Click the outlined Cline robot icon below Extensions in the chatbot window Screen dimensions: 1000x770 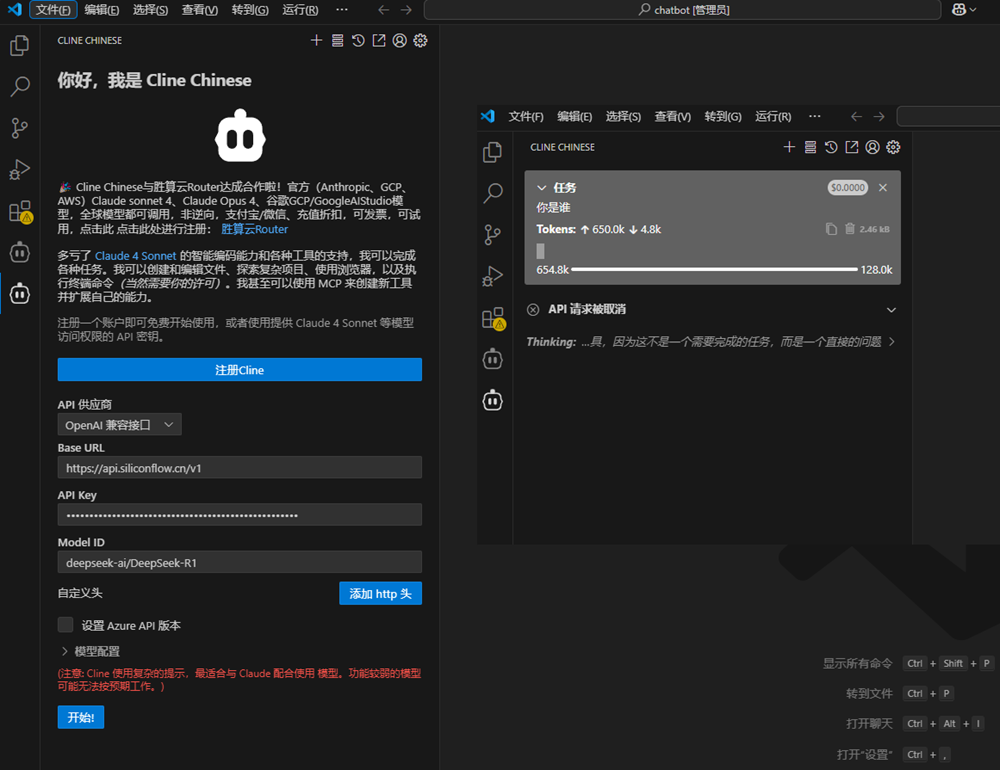(x=20, y=253)
